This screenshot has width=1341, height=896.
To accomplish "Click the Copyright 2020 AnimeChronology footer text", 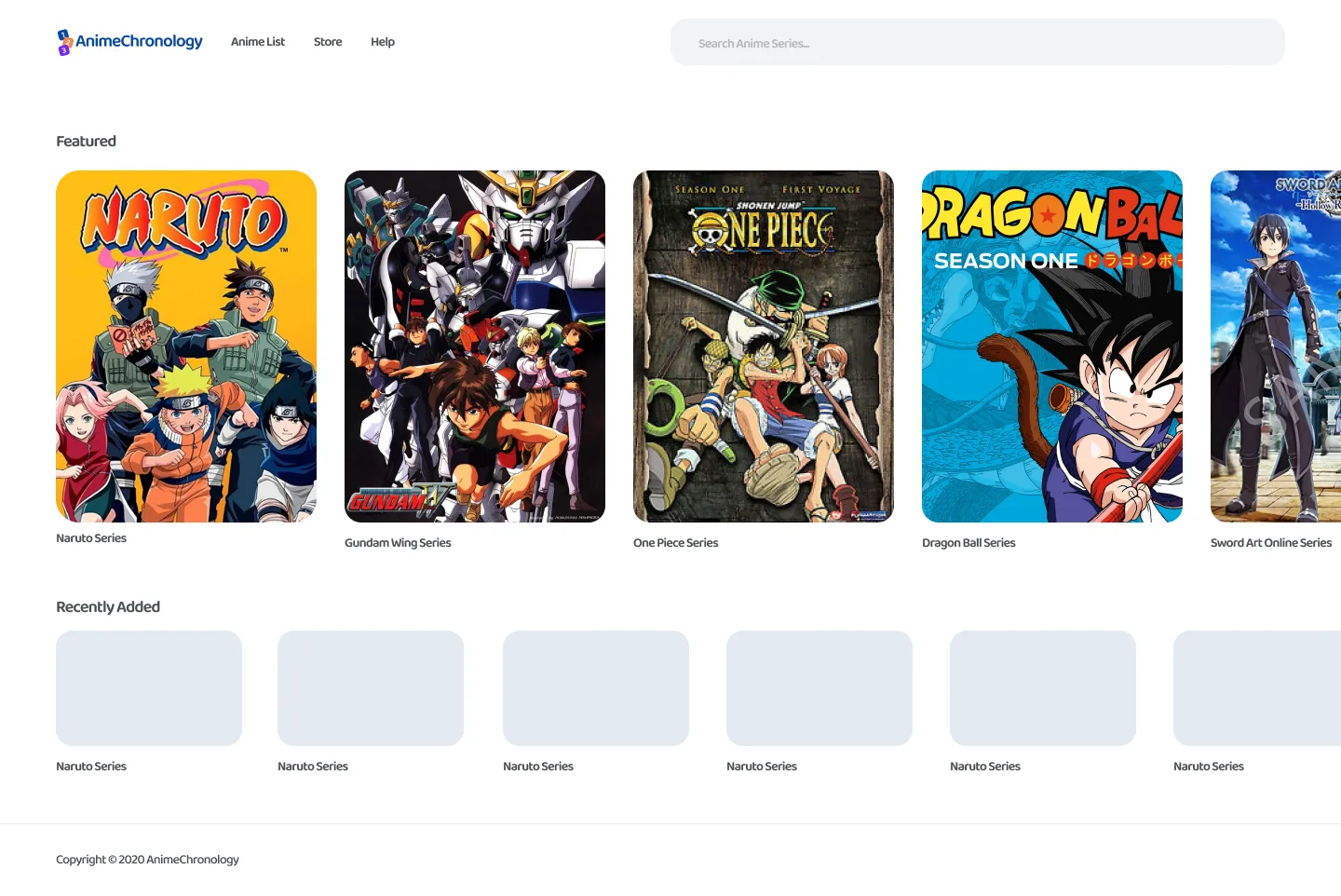I will (147, 860).
